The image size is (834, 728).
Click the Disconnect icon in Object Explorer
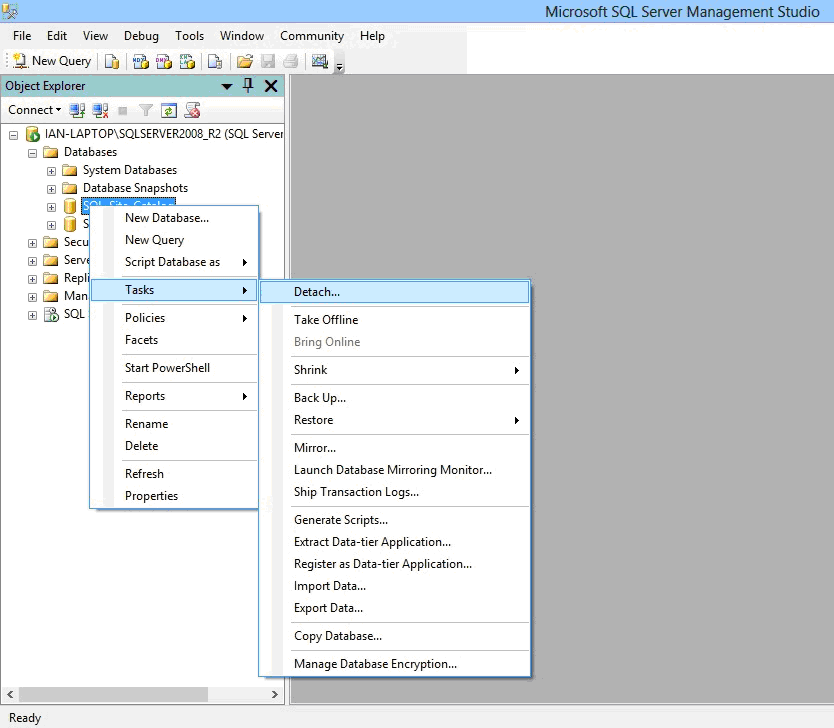click(x=100, y=110)
